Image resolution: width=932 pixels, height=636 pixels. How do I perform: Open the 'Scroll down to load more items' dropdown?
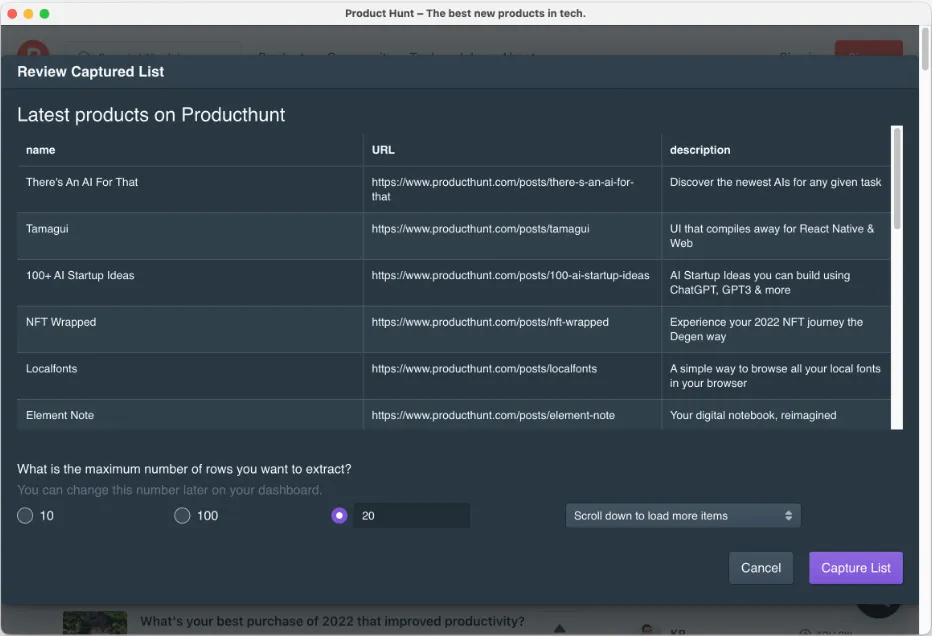tap(683, 515)
